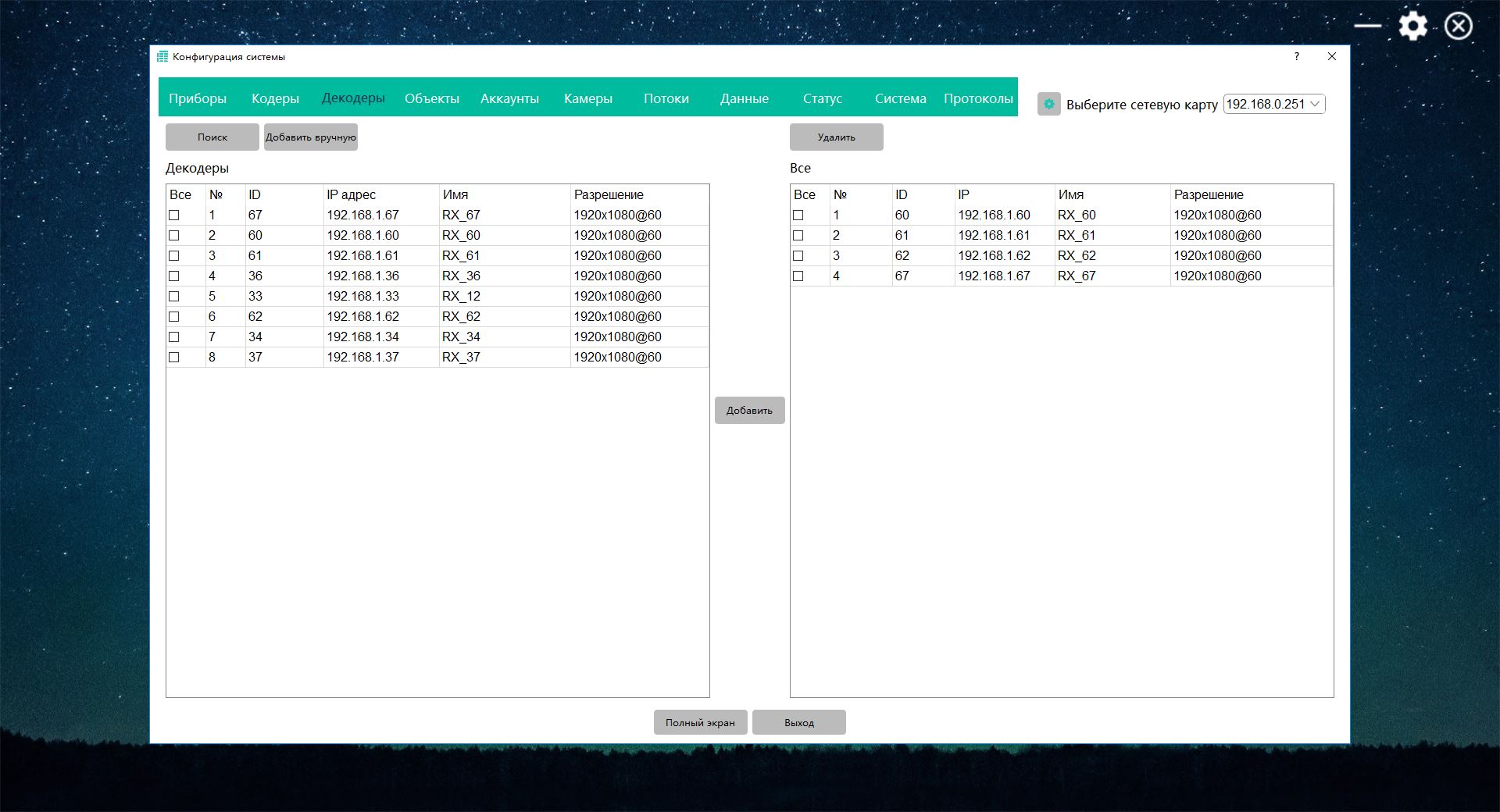Go to the Камеры tab
Image resolution: width=1500 pixels, height=812 pixels.
tap(587, 98)
